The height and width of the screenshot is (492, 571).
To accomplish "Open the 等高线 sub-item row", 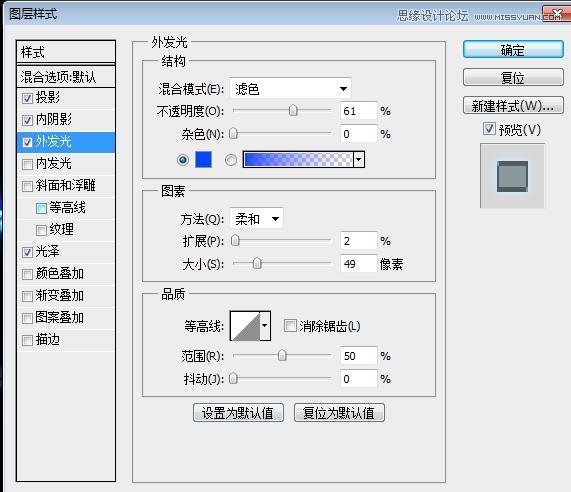I will pyautogui.click(x=66, y=208).
